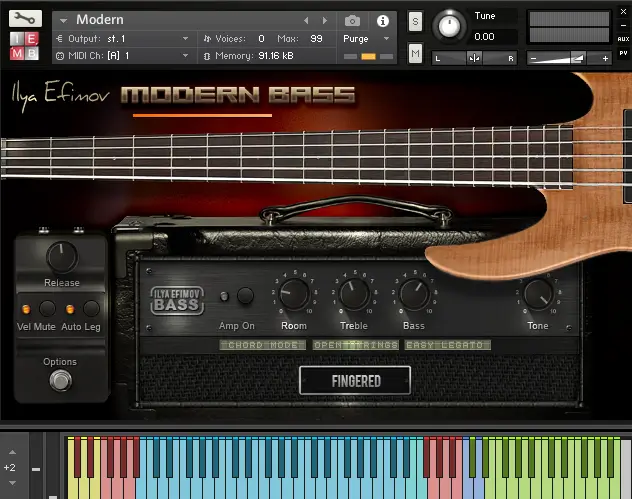Go to the previous instrument preset arrow
The image size is (632, 499).
pyautogui.click(x=306, y=20)
